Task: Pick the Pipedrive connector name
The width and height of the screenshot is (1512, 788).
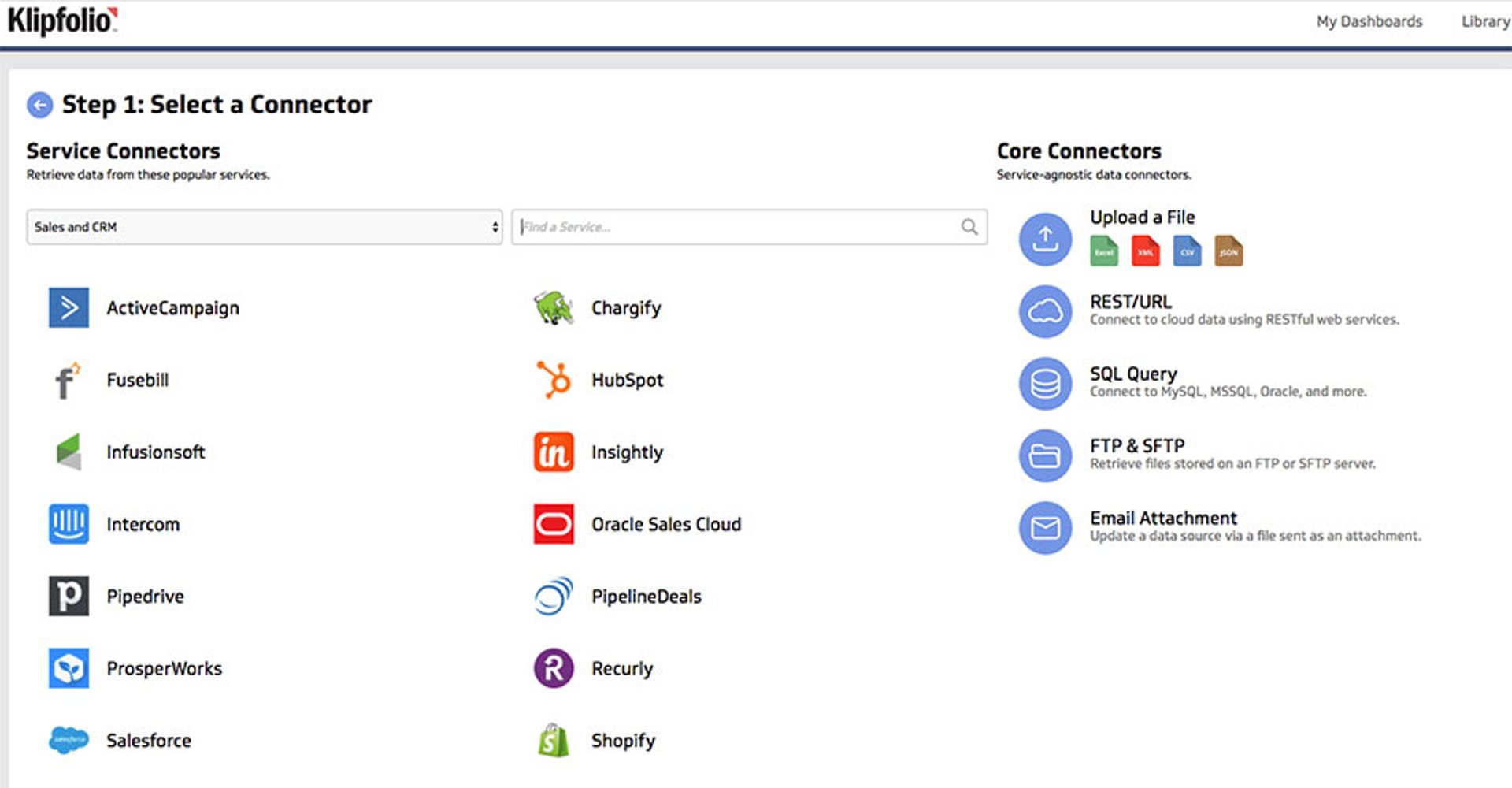Action: 145,597
